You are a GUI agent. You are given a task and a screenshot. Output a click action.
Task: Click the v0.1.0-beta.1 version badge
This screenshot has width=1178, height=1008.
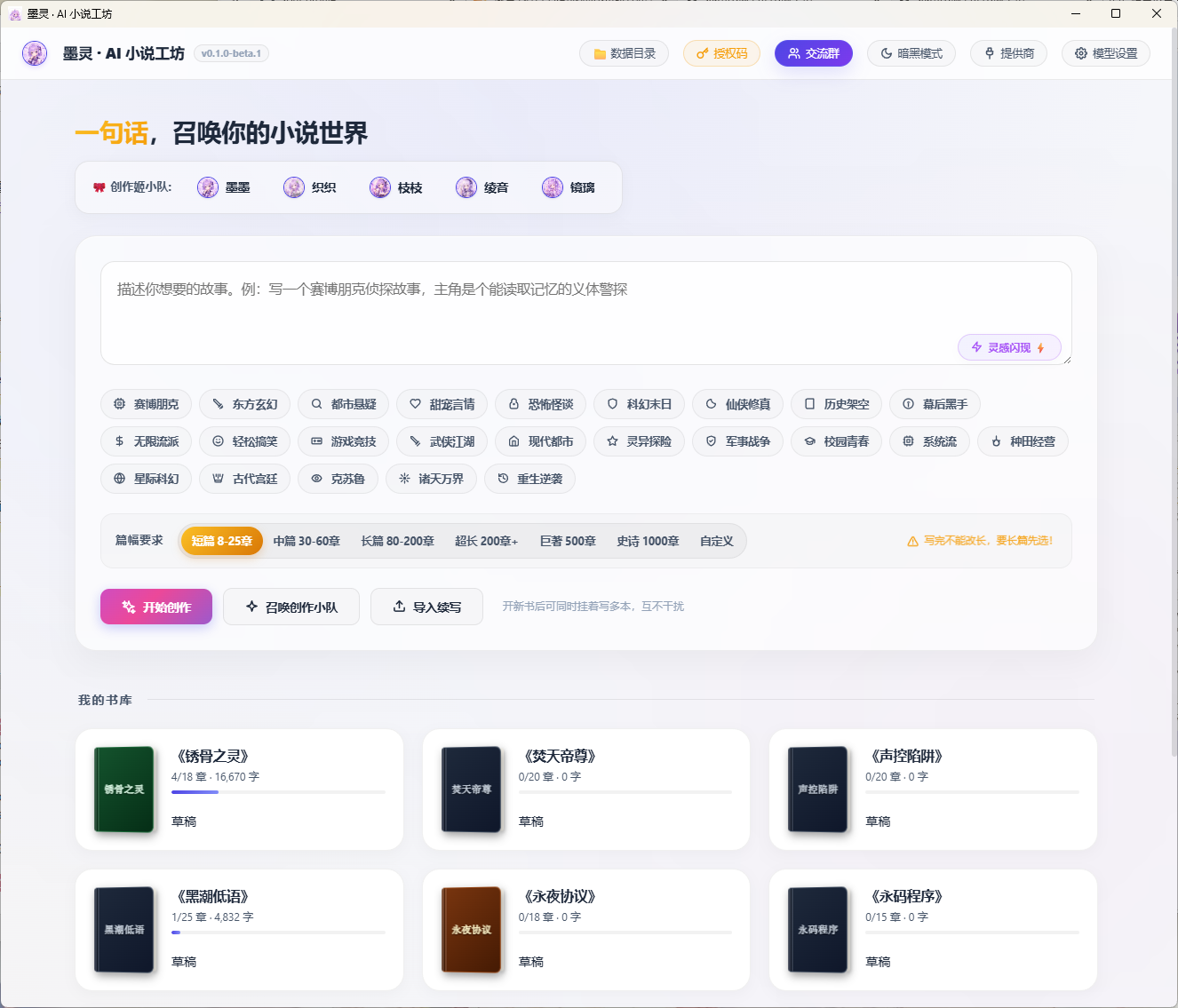(231, 53)
